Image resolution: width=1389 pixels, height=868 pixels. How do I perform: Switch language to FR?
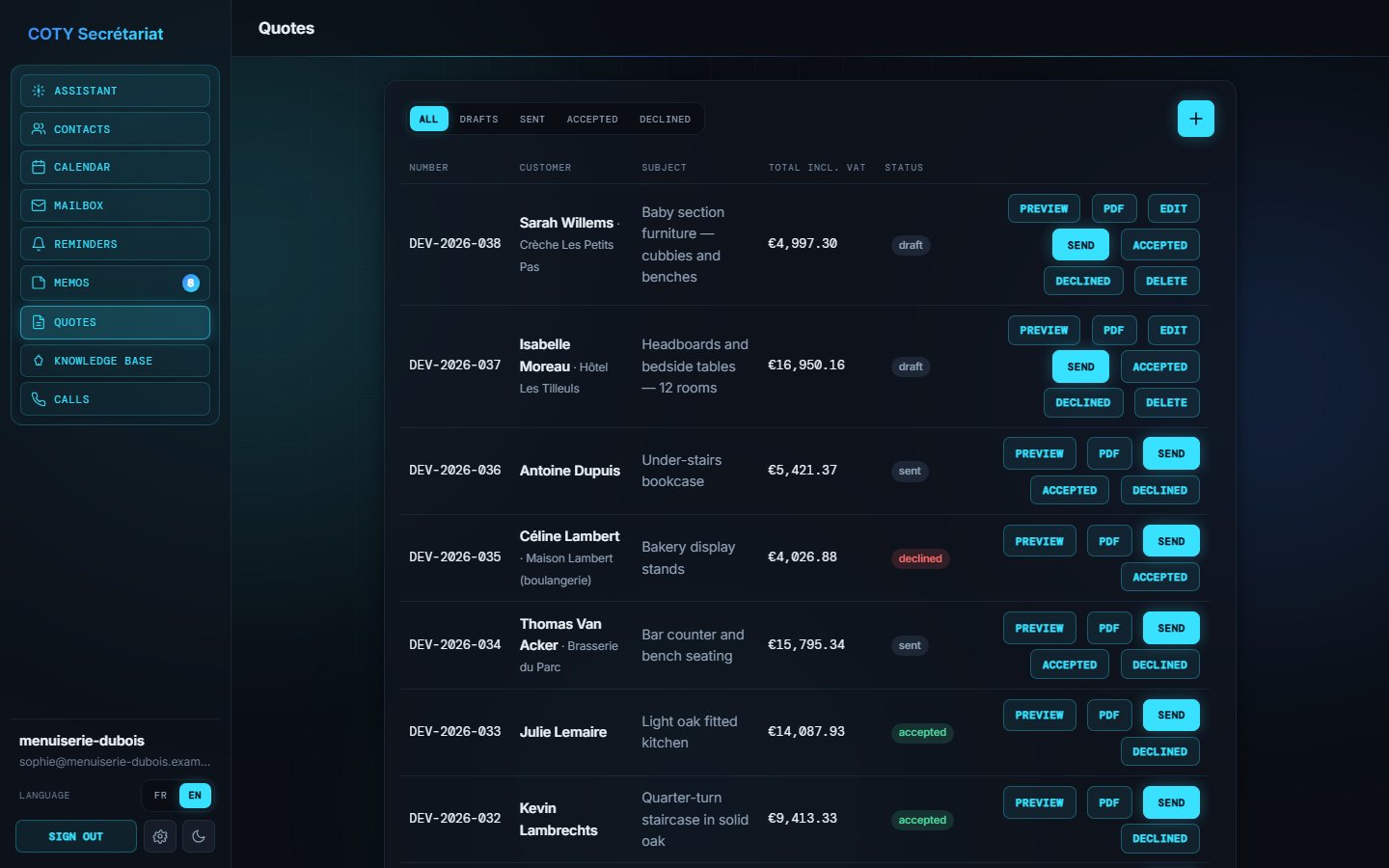161,796
